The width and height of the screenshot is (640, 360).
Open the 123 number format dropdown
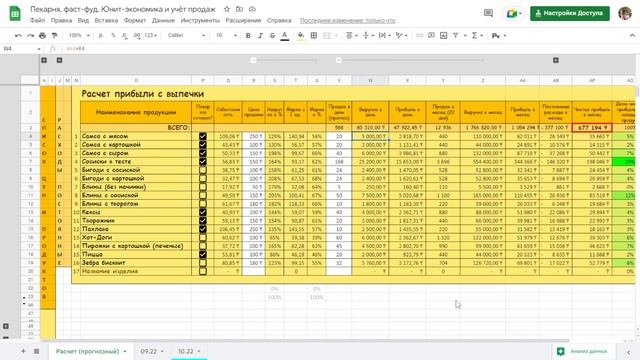(x=151, y=36)
